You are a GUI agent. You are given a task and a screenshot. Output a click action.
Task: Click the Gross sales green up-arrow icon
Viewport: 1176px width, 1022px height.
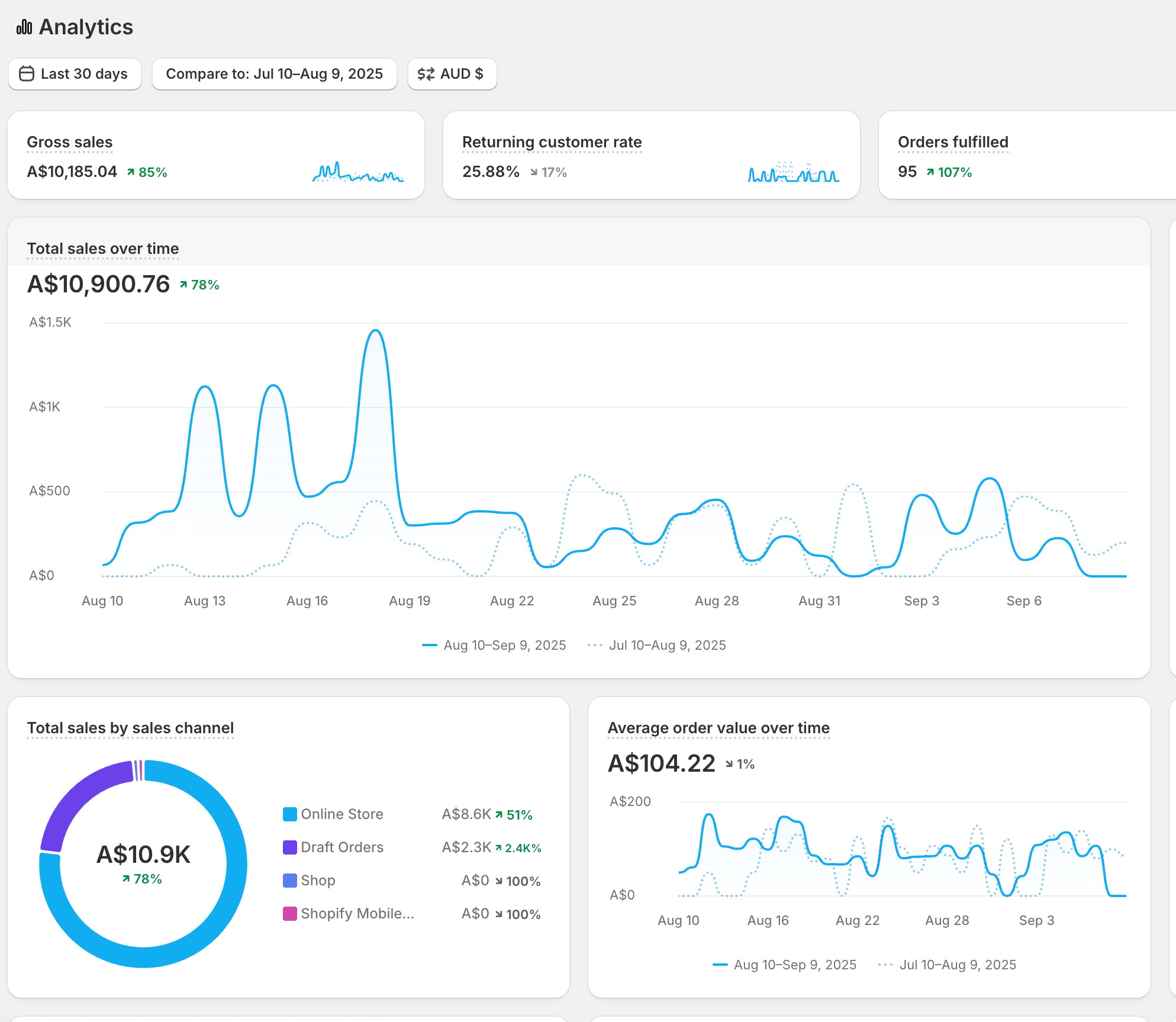131,172
